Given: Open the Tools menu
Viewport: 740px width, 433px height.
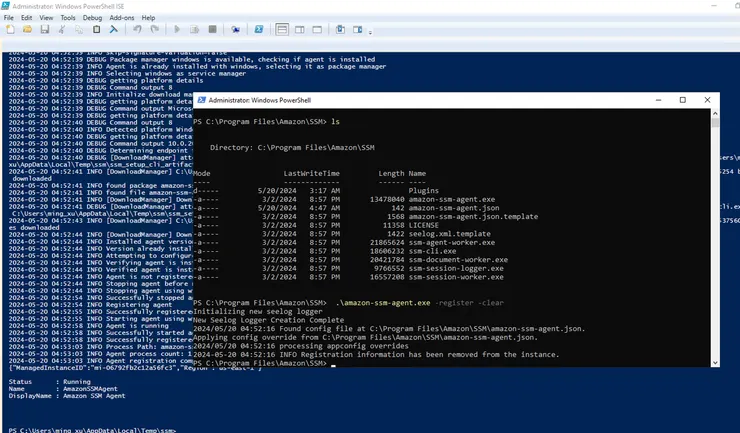Looking at the screenshot, I should click(x=67, y=17).
